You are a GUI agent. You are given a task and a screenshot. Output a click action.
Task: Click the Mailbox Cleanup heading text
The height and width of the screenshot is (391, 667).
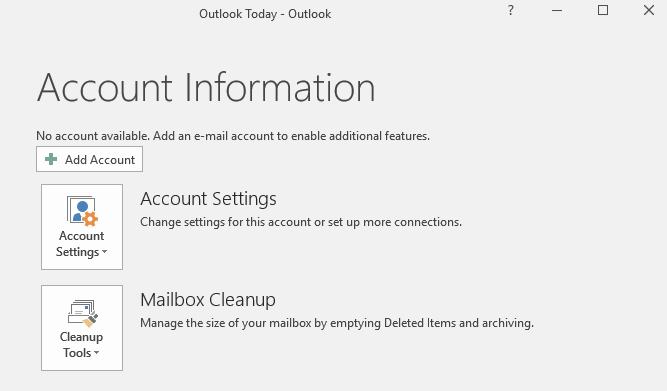[208, 300]
